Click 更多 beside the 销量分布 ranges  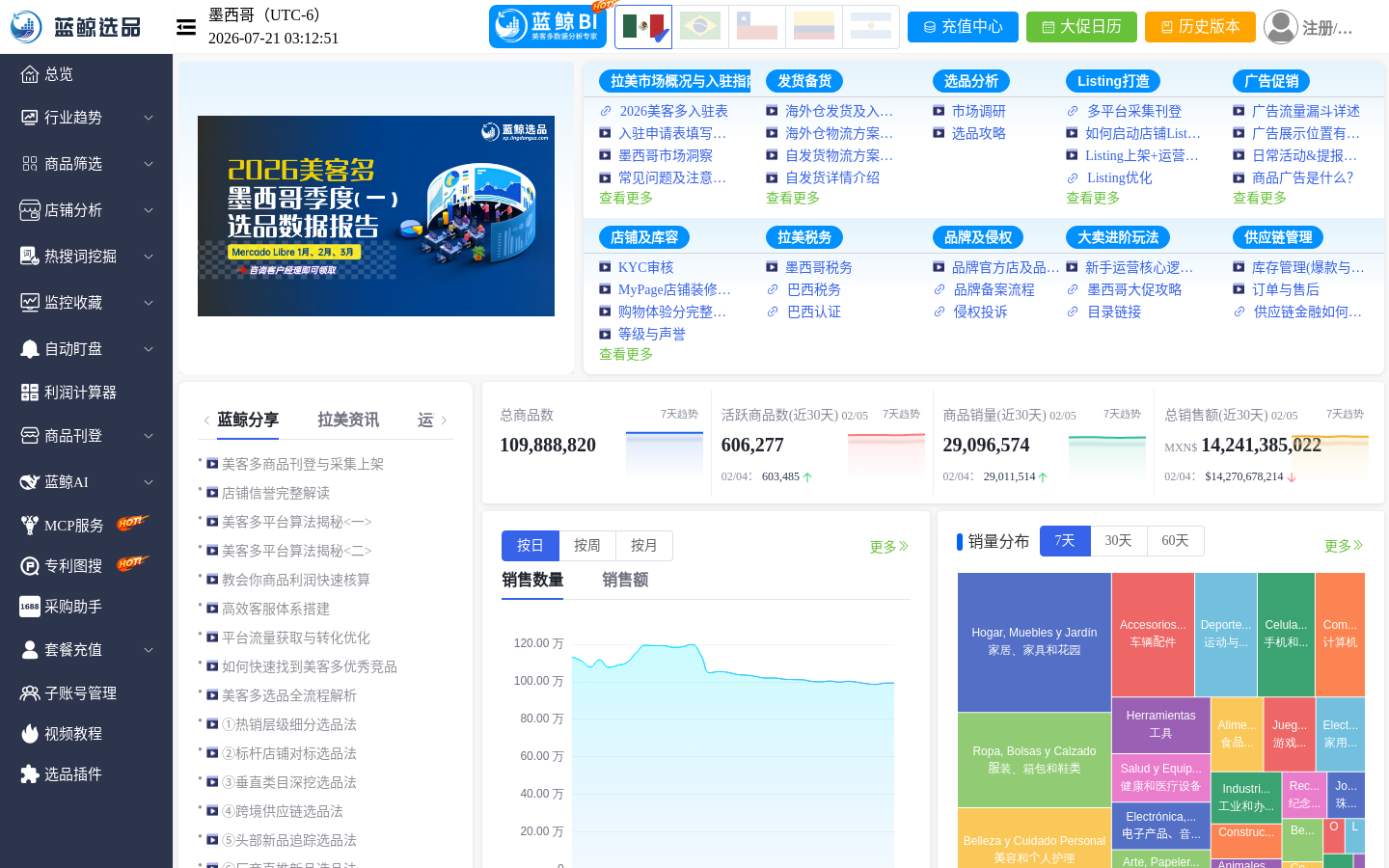[1343, 546]
